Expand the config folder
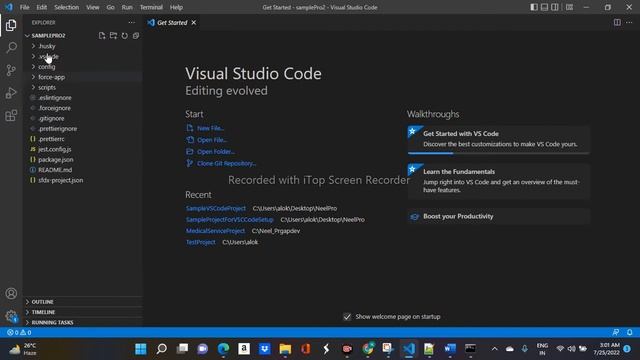 pos(82,67)
